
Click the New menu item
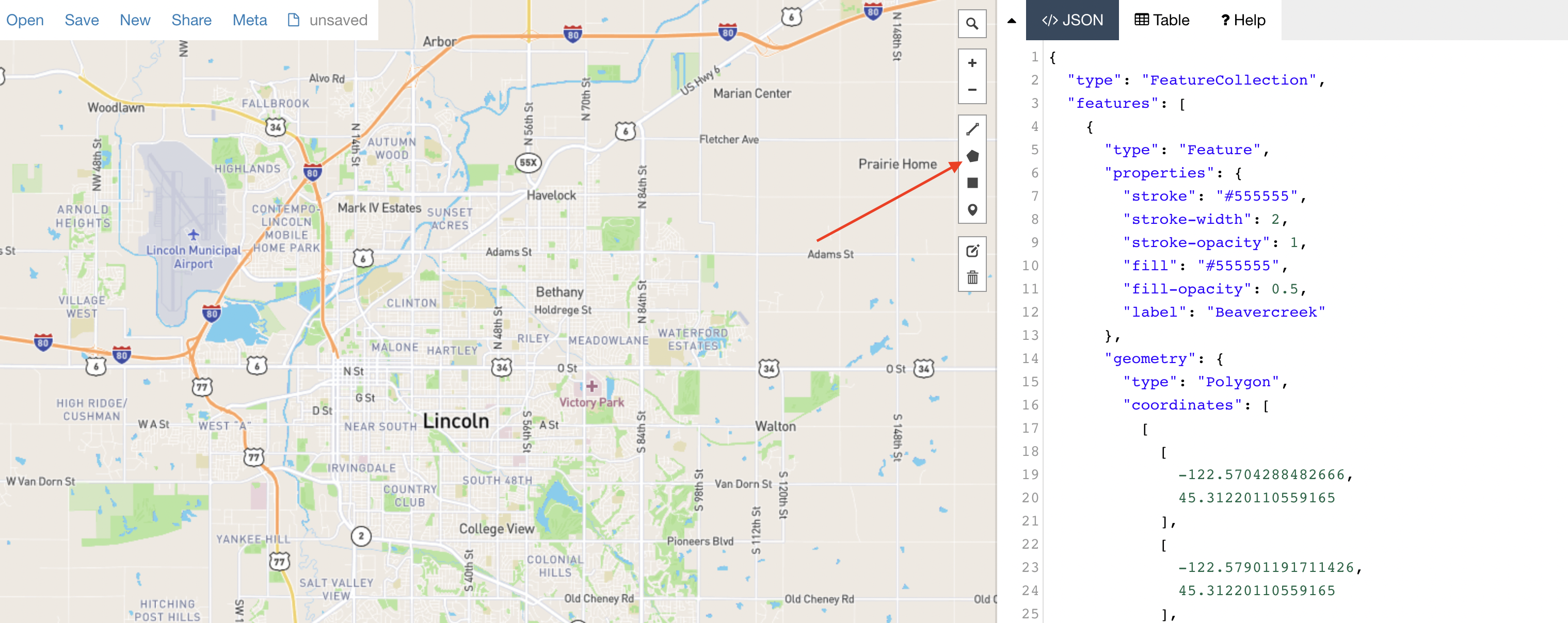tap(135, 20)
